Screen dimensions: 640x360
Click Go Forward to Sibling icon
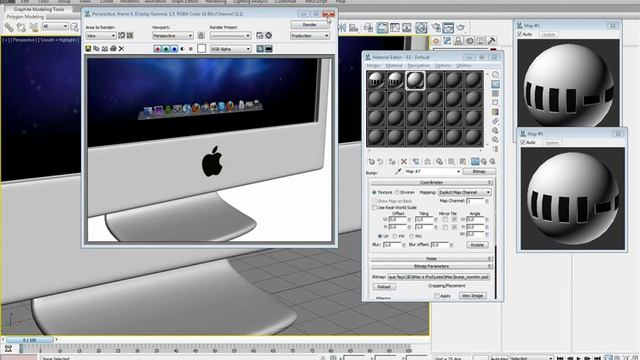(492, 162)
